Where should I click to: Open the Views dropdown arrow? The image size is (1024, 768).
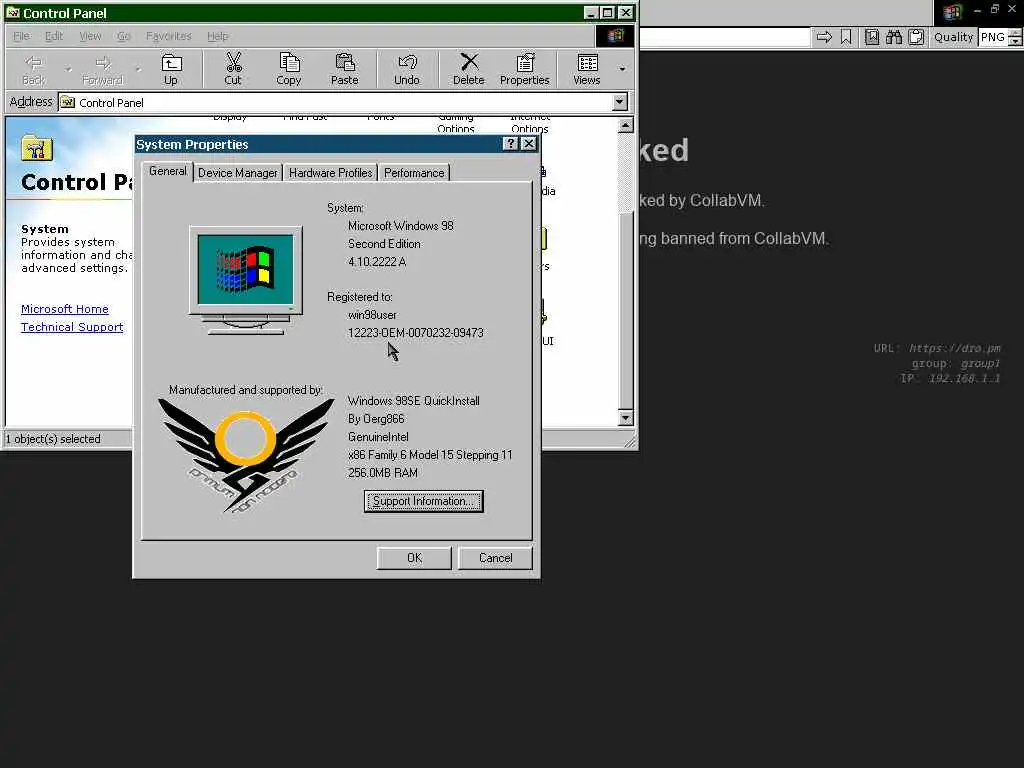pos(622,69)
